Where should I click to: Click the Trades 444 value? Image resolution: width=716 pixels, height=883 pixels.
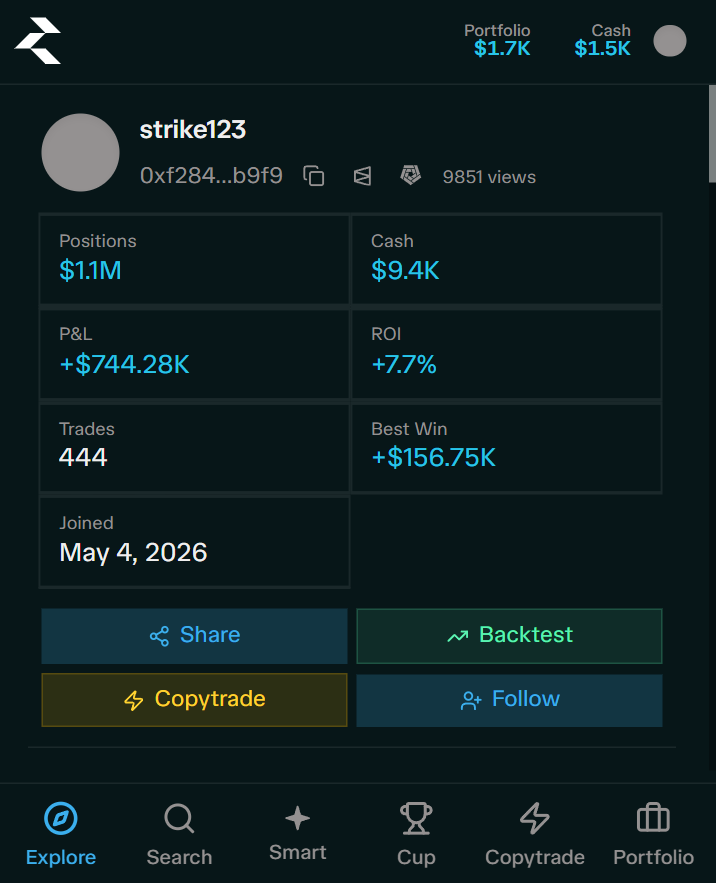coord(83,457)
